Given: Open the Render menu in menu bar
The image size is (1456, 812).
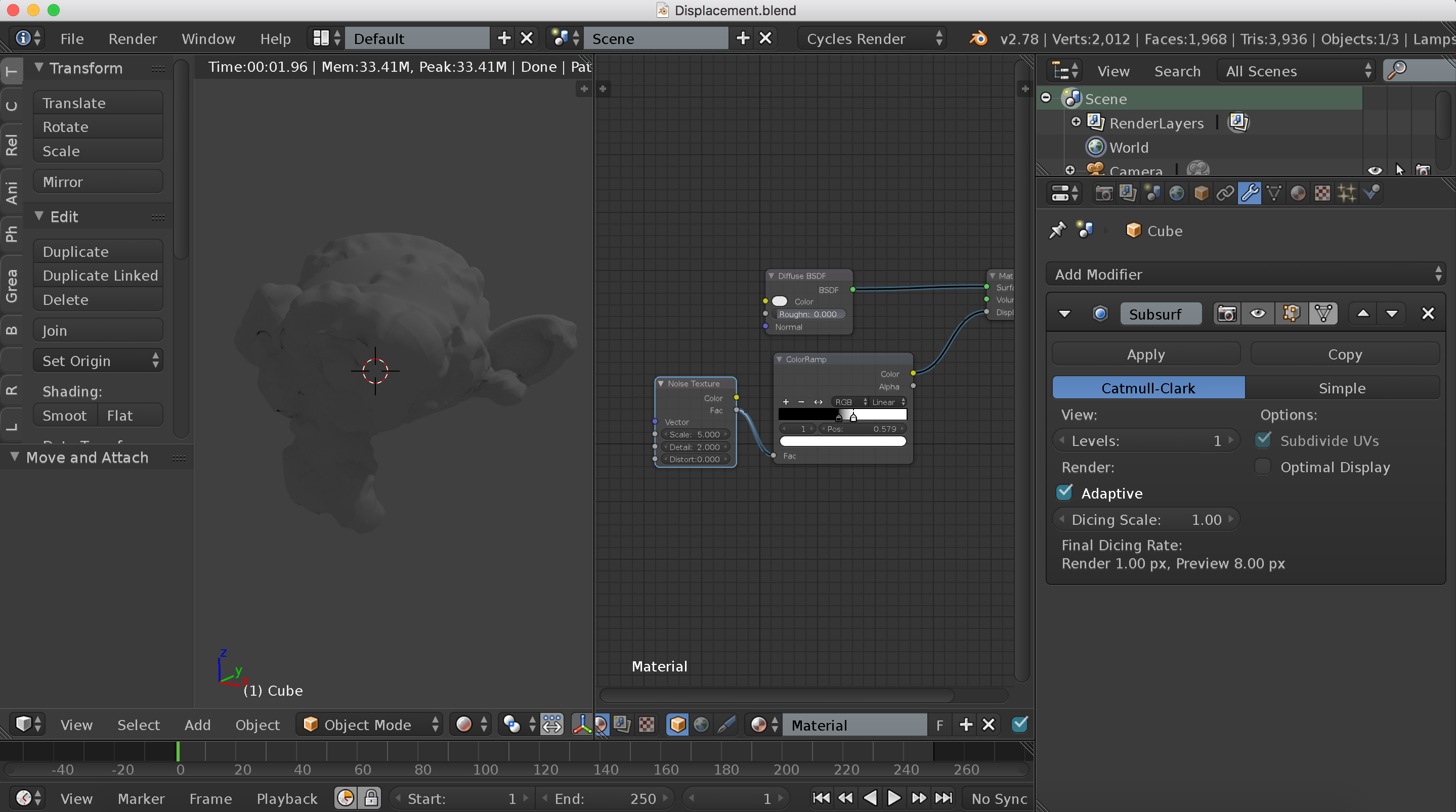Looking at the screenshot, I should [132, 38].
